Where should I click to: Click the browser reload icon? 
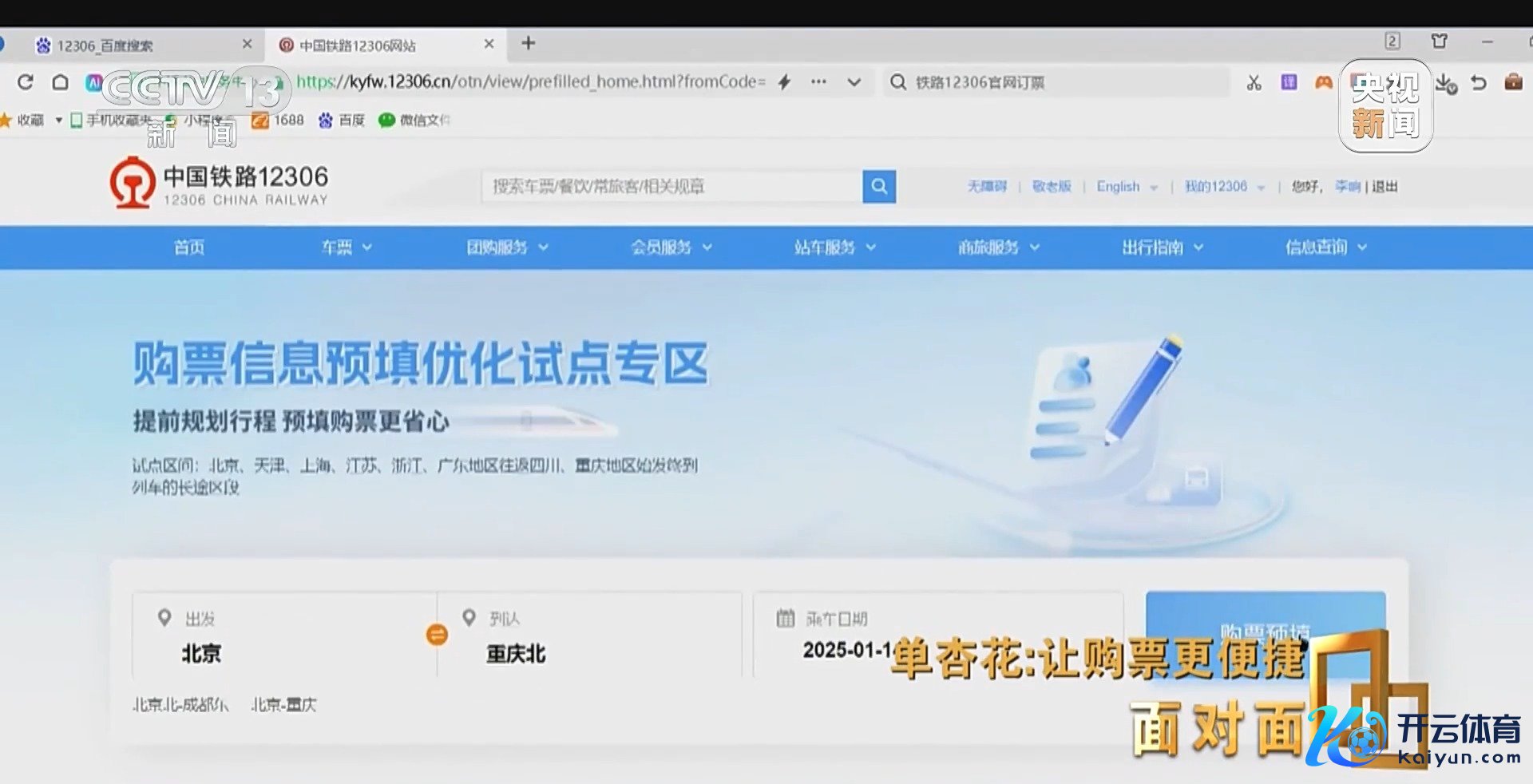(x=26, y=82)
